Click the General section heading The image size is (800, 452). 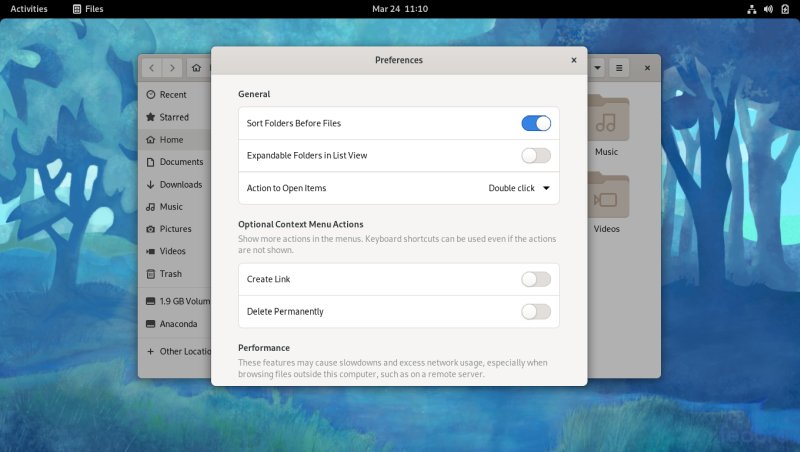click(254, 94)
